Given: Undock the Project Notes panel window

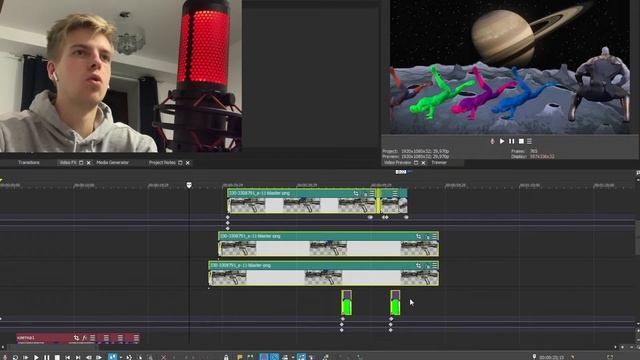Looking at the screenshot, I should click(180, 163).
